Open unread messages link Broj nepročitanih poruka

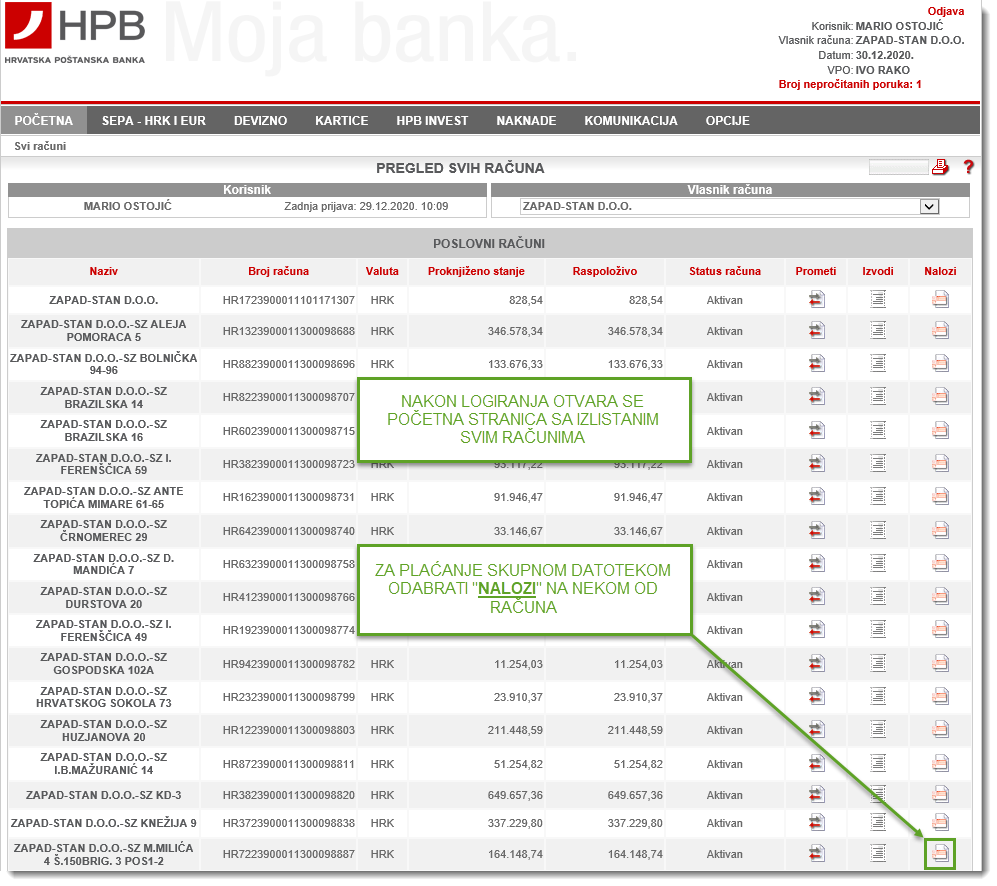coord(849,84)
